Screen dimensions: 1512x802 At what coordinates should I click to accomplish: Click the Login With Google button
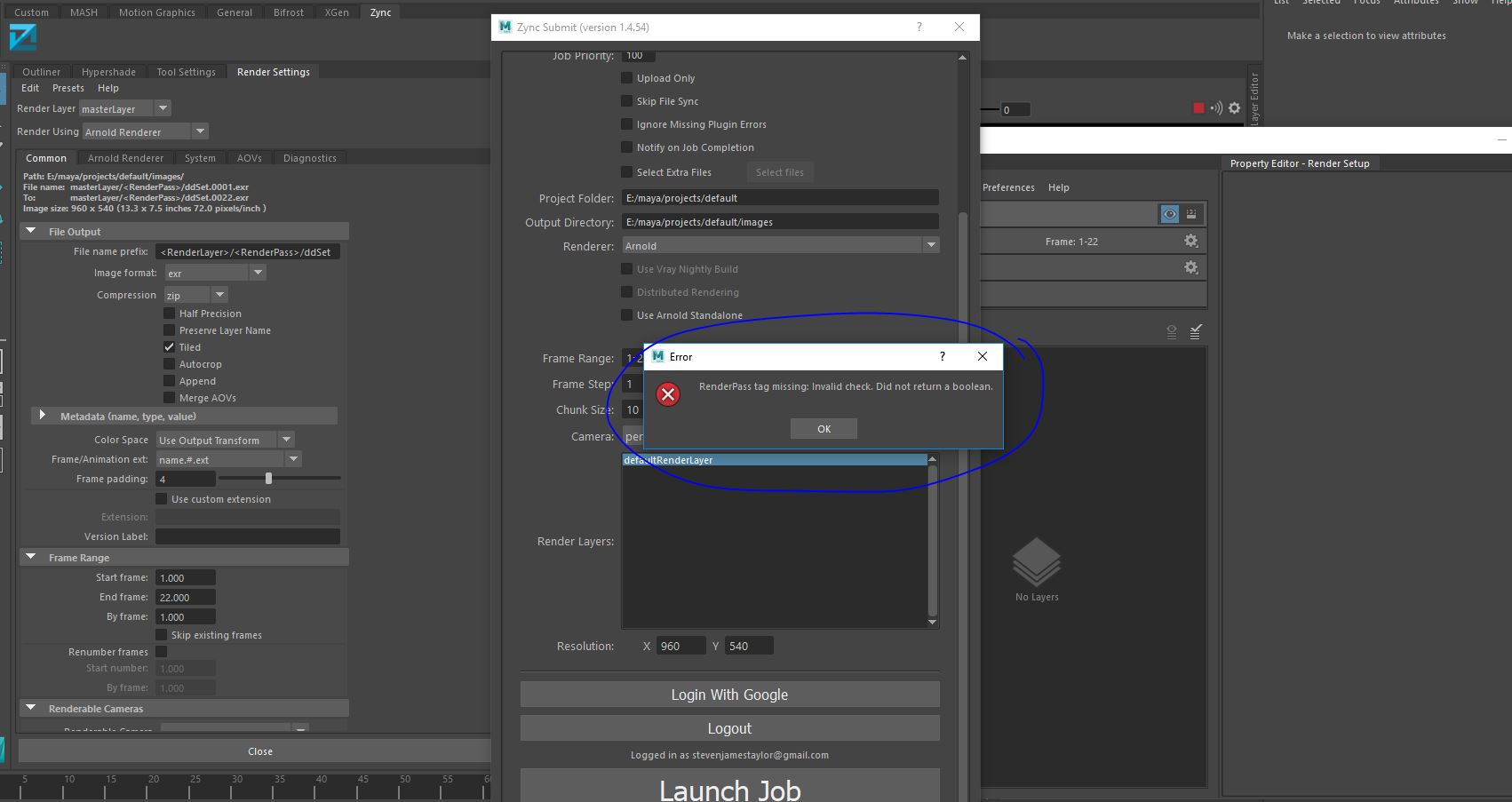tap(729, 695)
